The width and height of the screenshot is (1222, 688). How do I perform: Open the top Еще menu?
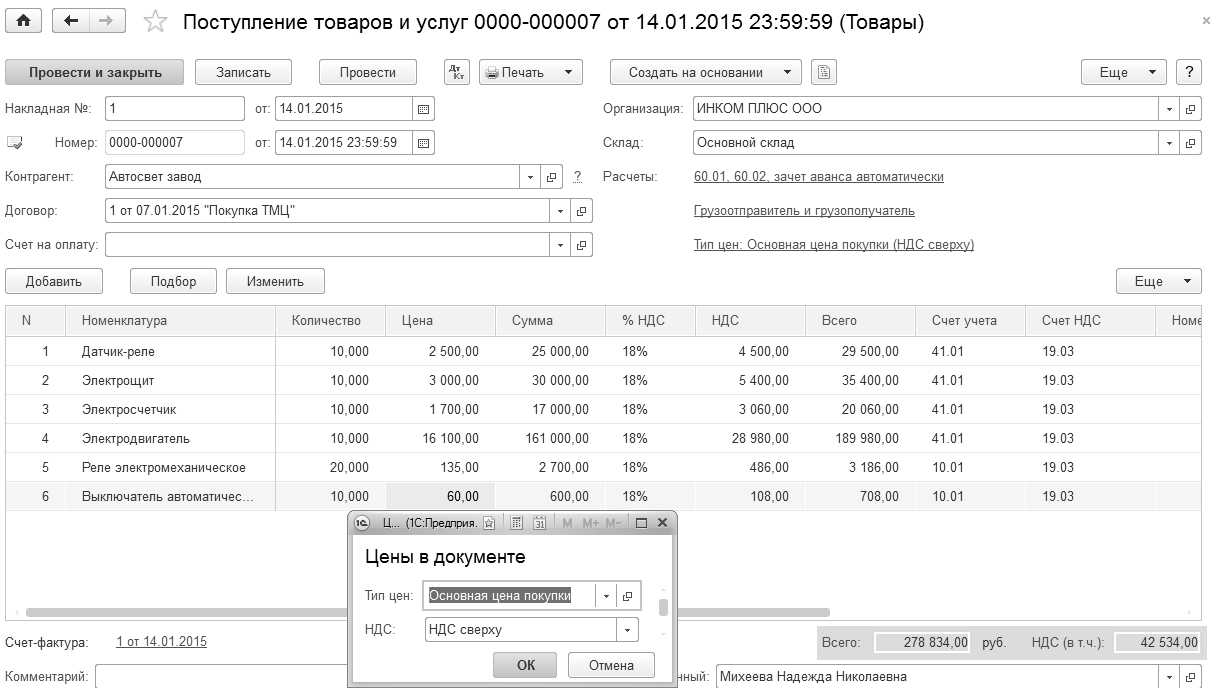tap(1124, 72)
